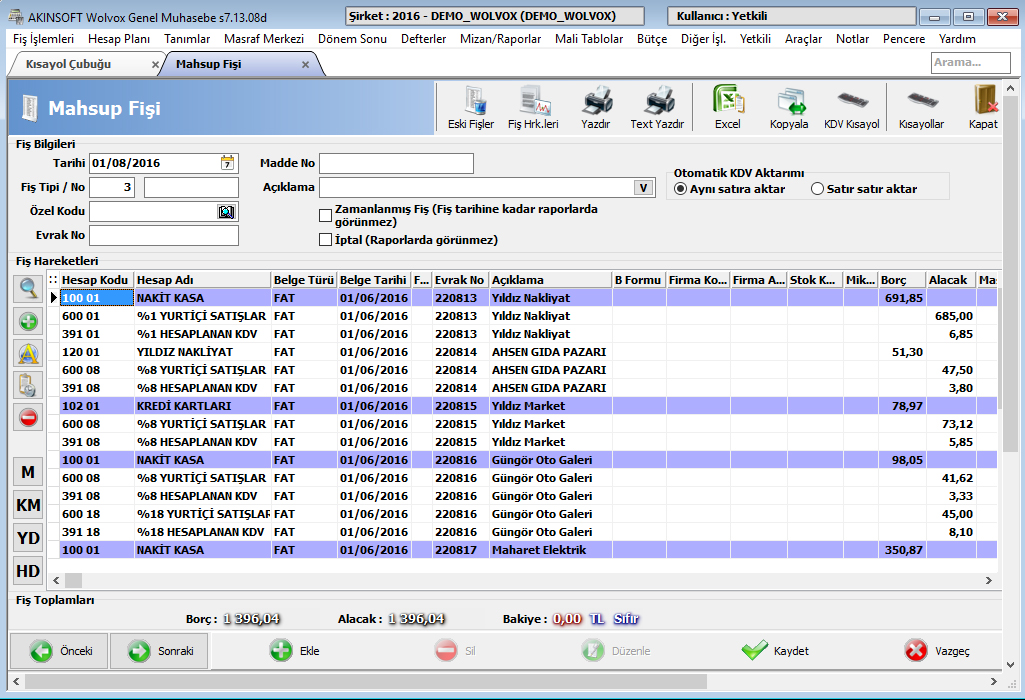The height and width of the screenshot is (700, 1025).
Task: Click into the Evrak No field
Action: [164, 235]
